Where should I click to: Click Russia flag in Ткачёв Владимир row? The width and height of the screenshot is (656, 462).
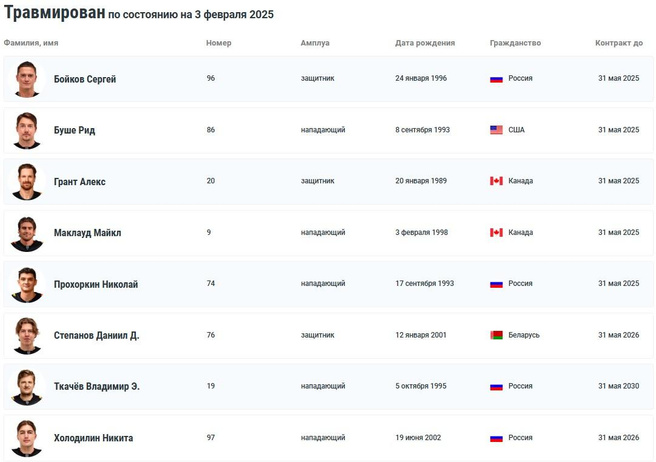click(x=496, y=386)
